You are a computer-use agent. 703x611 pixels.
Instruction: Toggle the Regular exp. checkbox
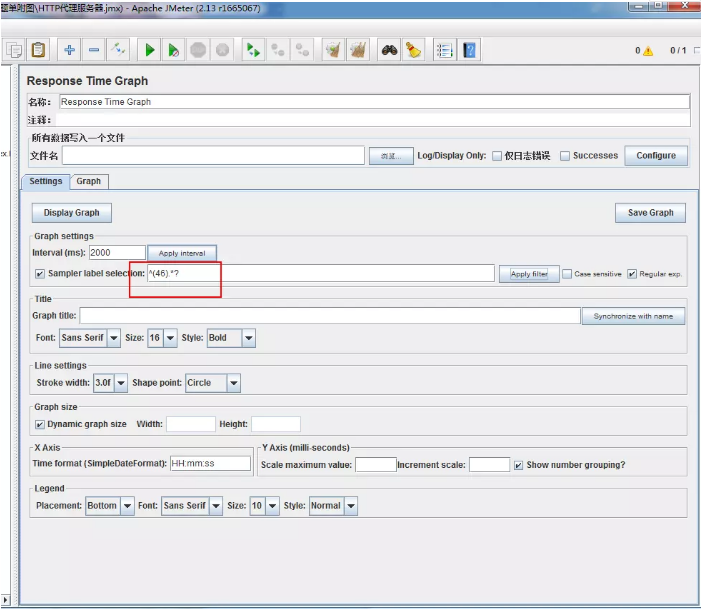[x=632, y=274]
